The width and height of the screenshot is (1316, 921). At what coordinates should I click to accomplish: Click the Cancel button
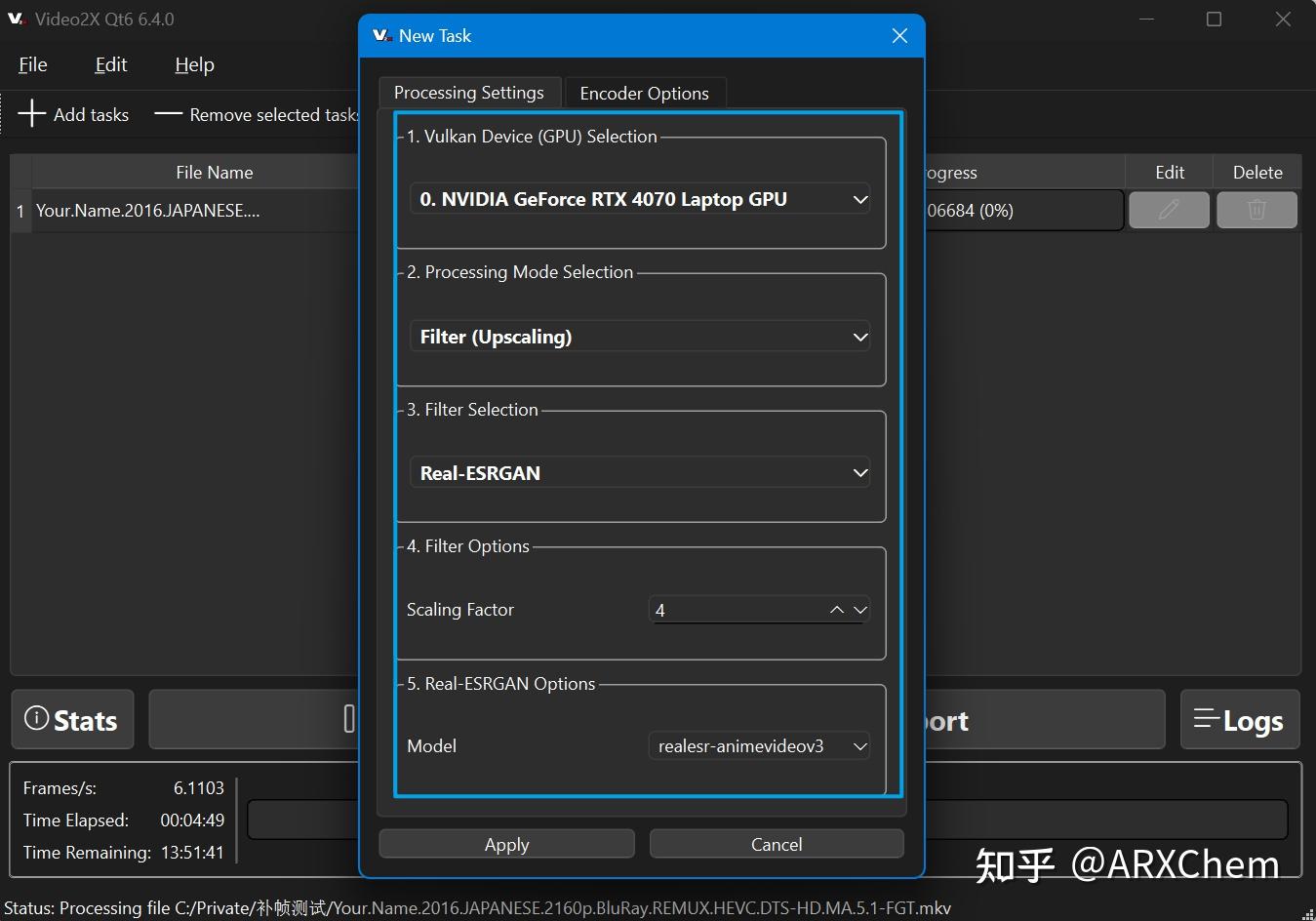(x=776, y=843)
